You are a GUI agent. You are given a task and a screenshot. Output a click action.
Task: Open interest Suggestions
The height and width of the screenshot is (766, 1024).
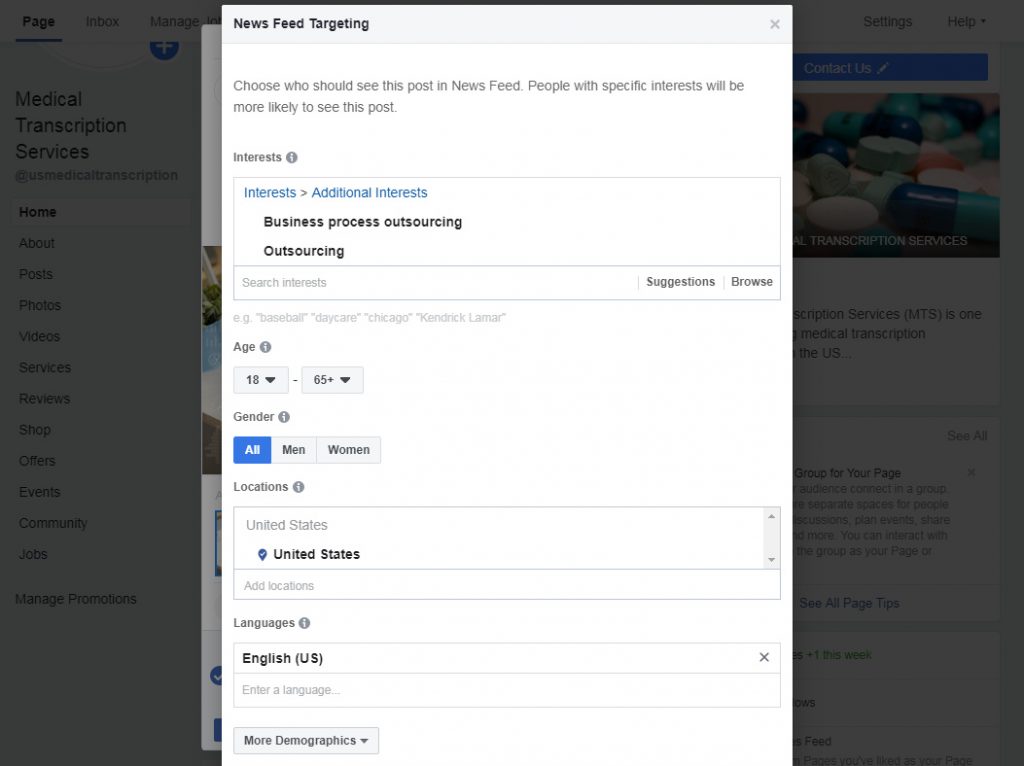(680, 282)
